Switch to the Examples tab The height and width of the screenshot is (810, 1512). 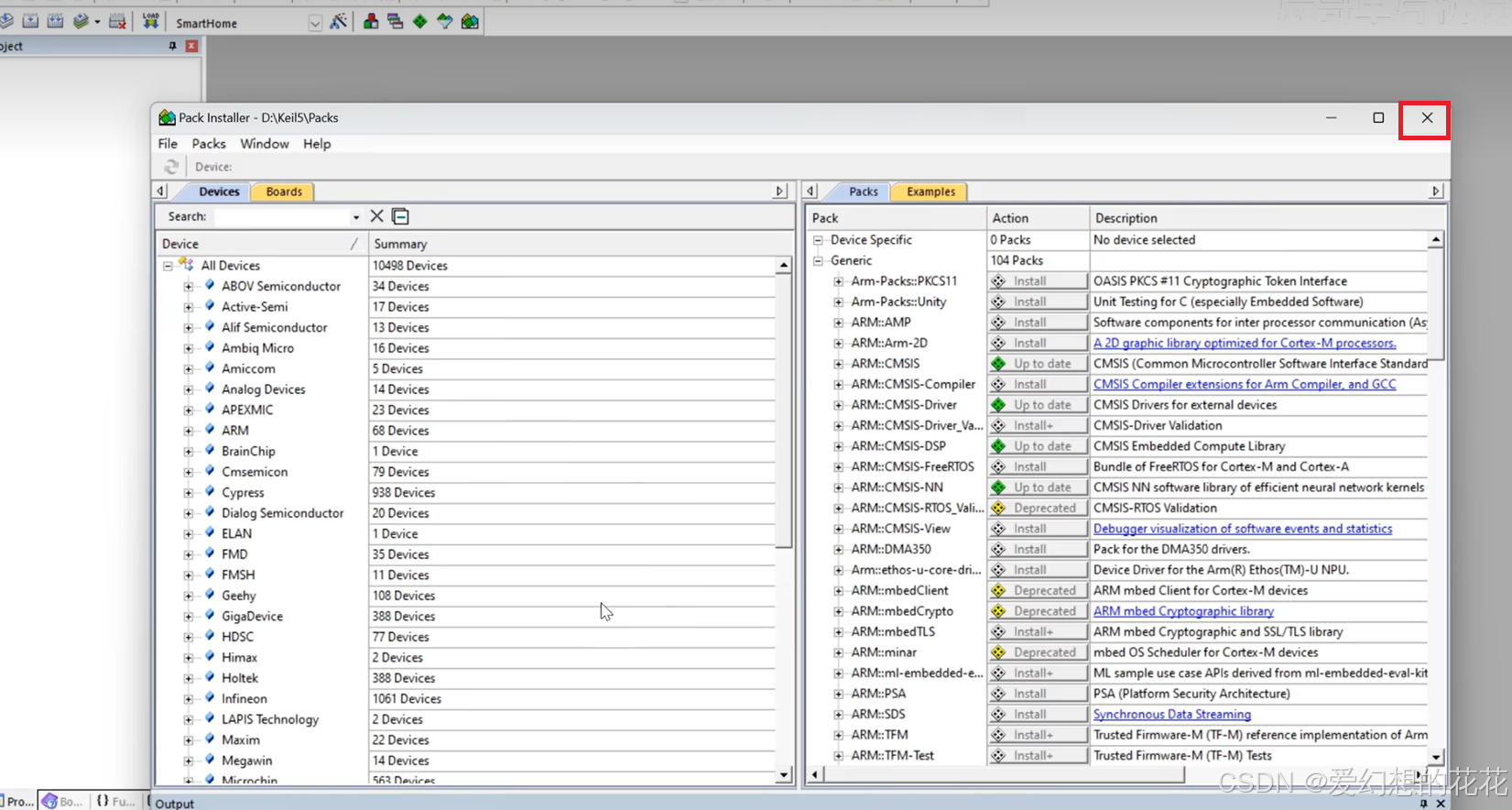coord(930,192)
